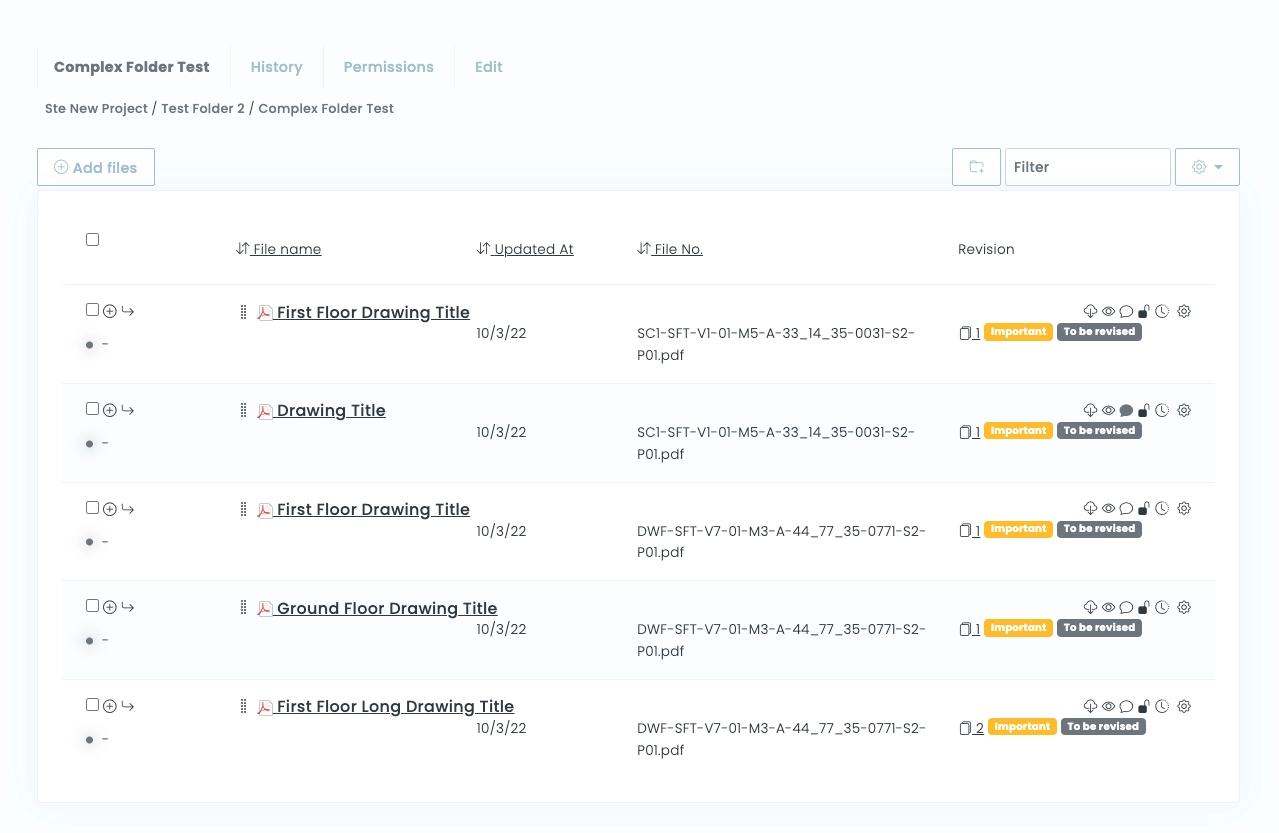Sort the table by Updated At
Viewport: 1279px width, 833px height.
tap(525, 249)
